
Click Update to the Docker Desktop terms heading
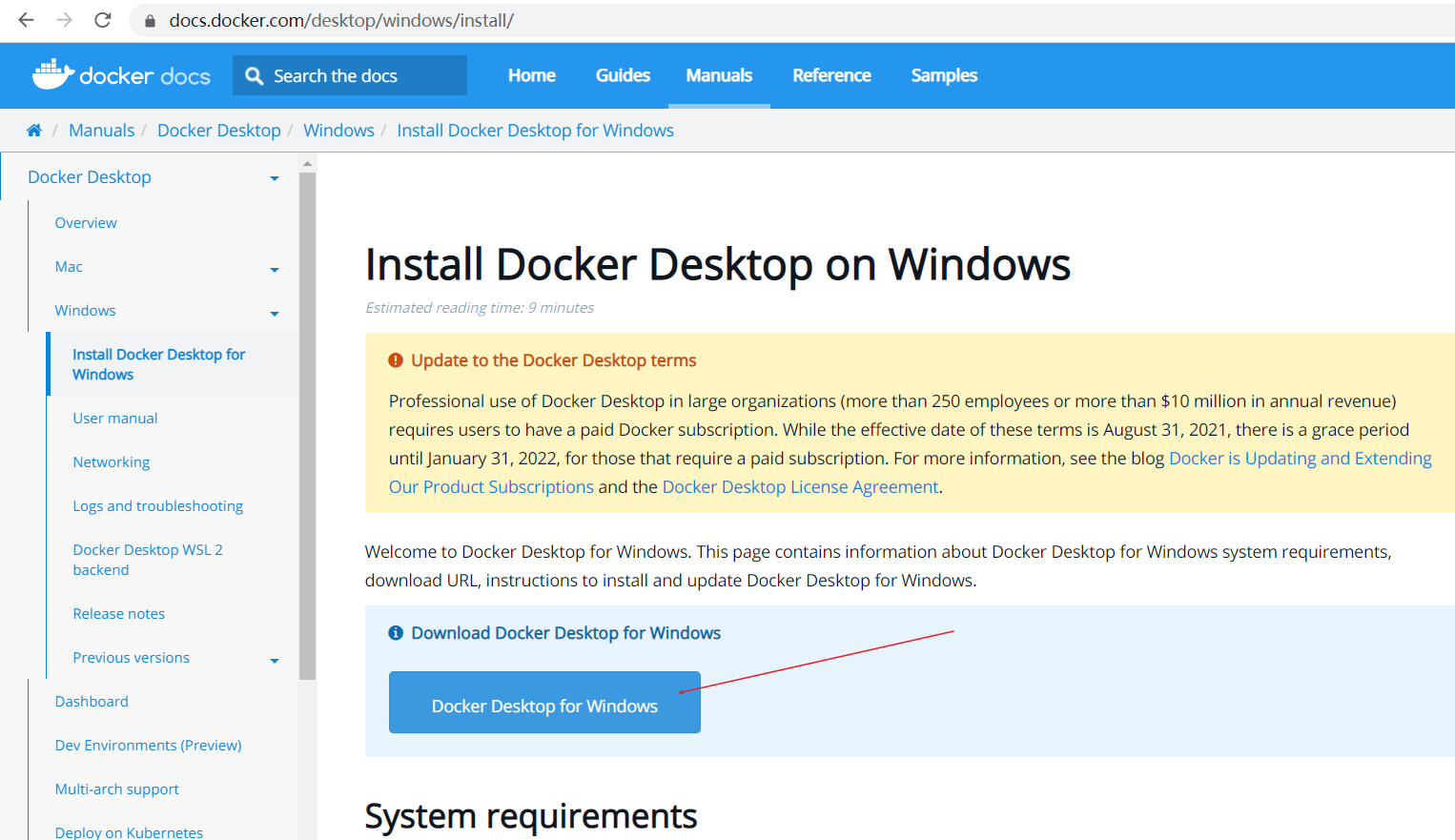[x=553, y=360]
